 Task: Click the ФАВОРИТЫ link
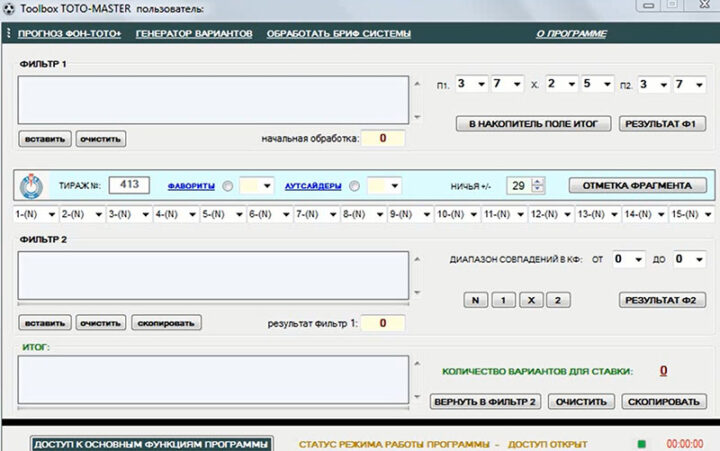pyautogui.click(x=191, y=186)
